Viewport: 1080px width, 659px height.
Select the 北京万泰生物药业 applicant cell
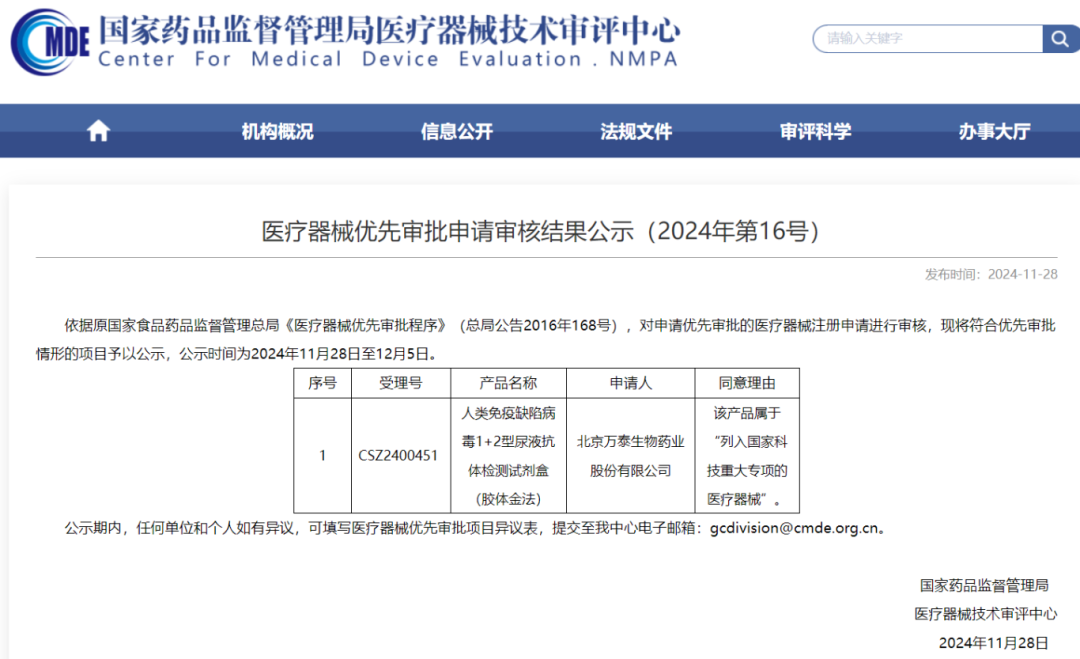pos(630,455)
